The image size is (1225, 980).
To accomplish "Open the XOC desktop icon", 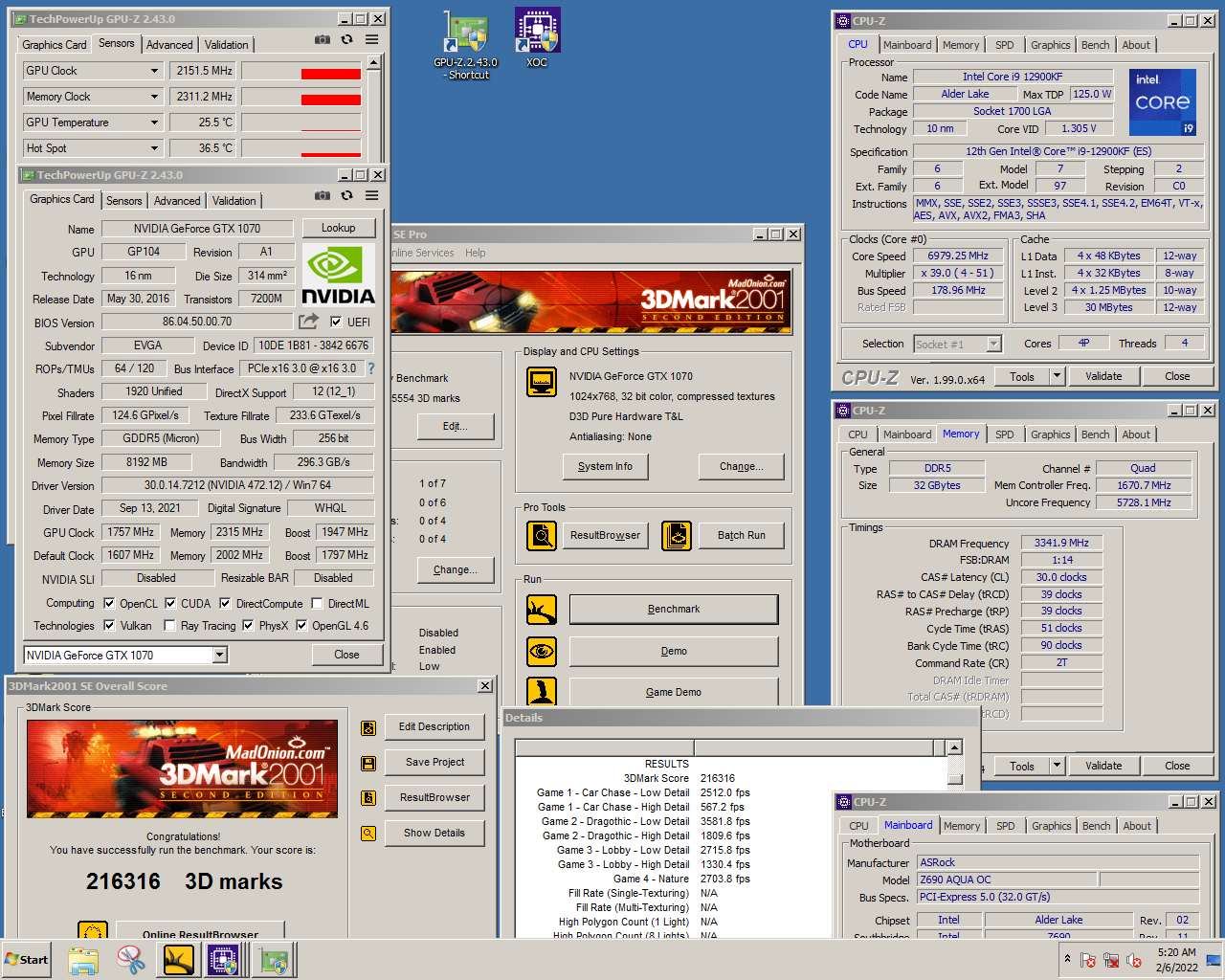I will 537,38.
